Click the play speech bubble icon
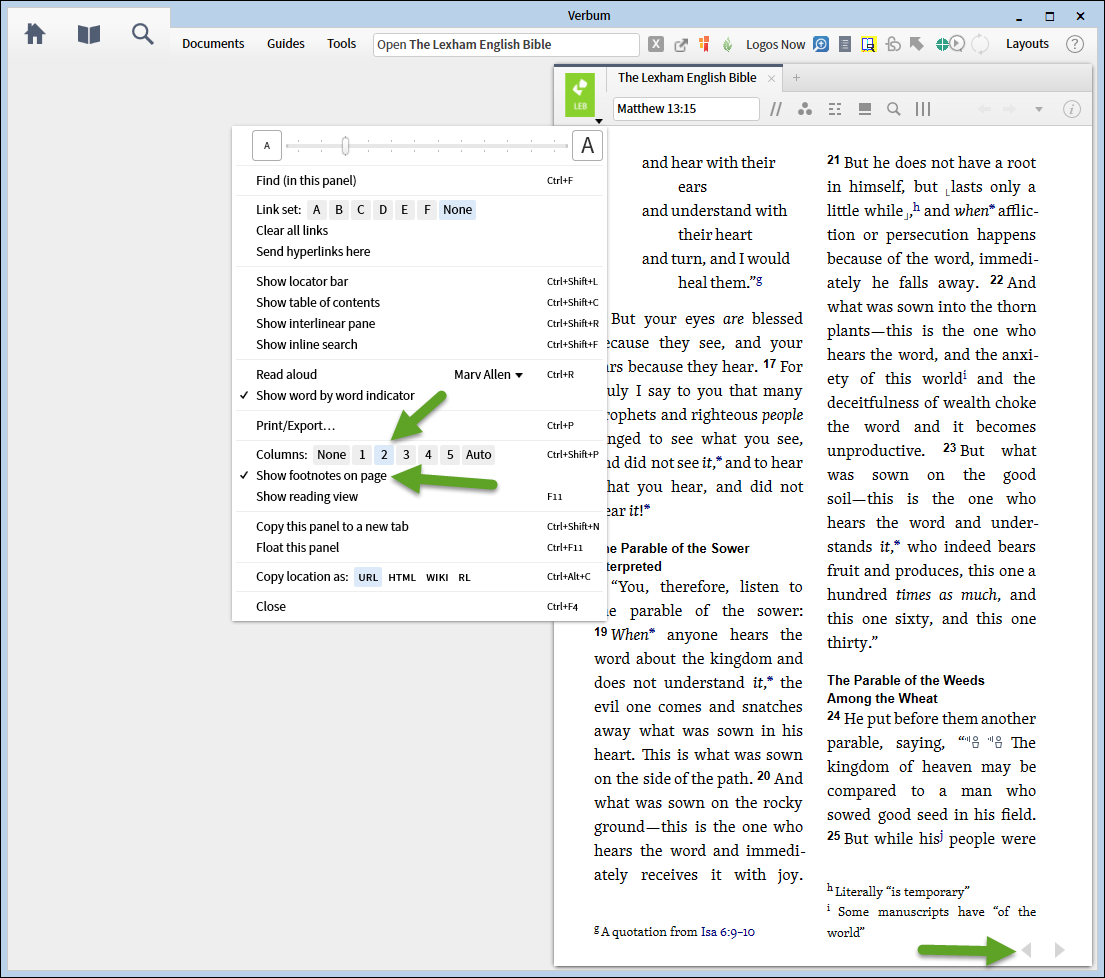The width and height of the screenshot is (1105, 978). click(957, 44)
